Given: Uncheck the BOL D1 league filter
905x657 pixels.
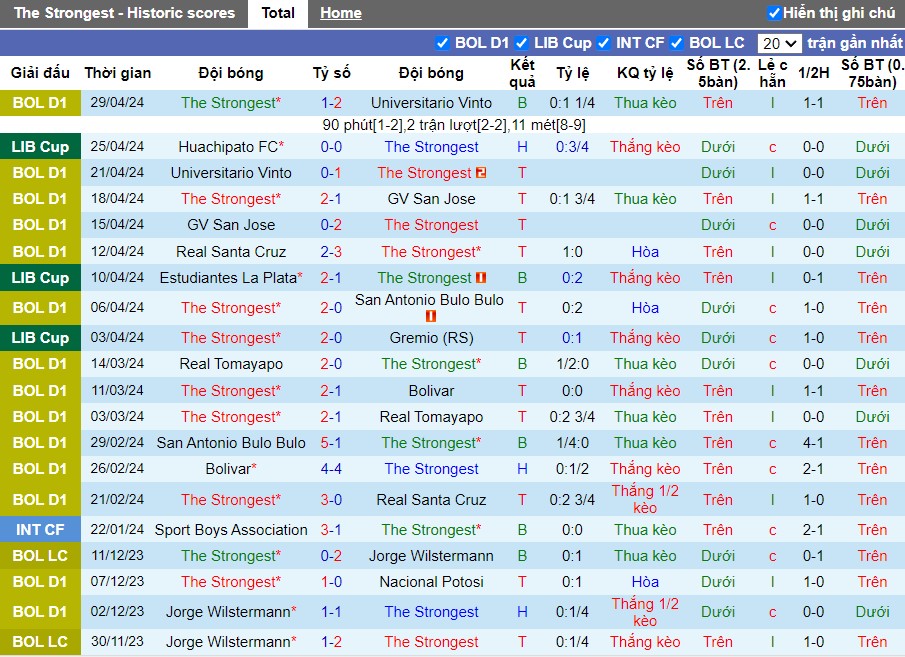Looking at the screenshot, I should pos(442,43).
